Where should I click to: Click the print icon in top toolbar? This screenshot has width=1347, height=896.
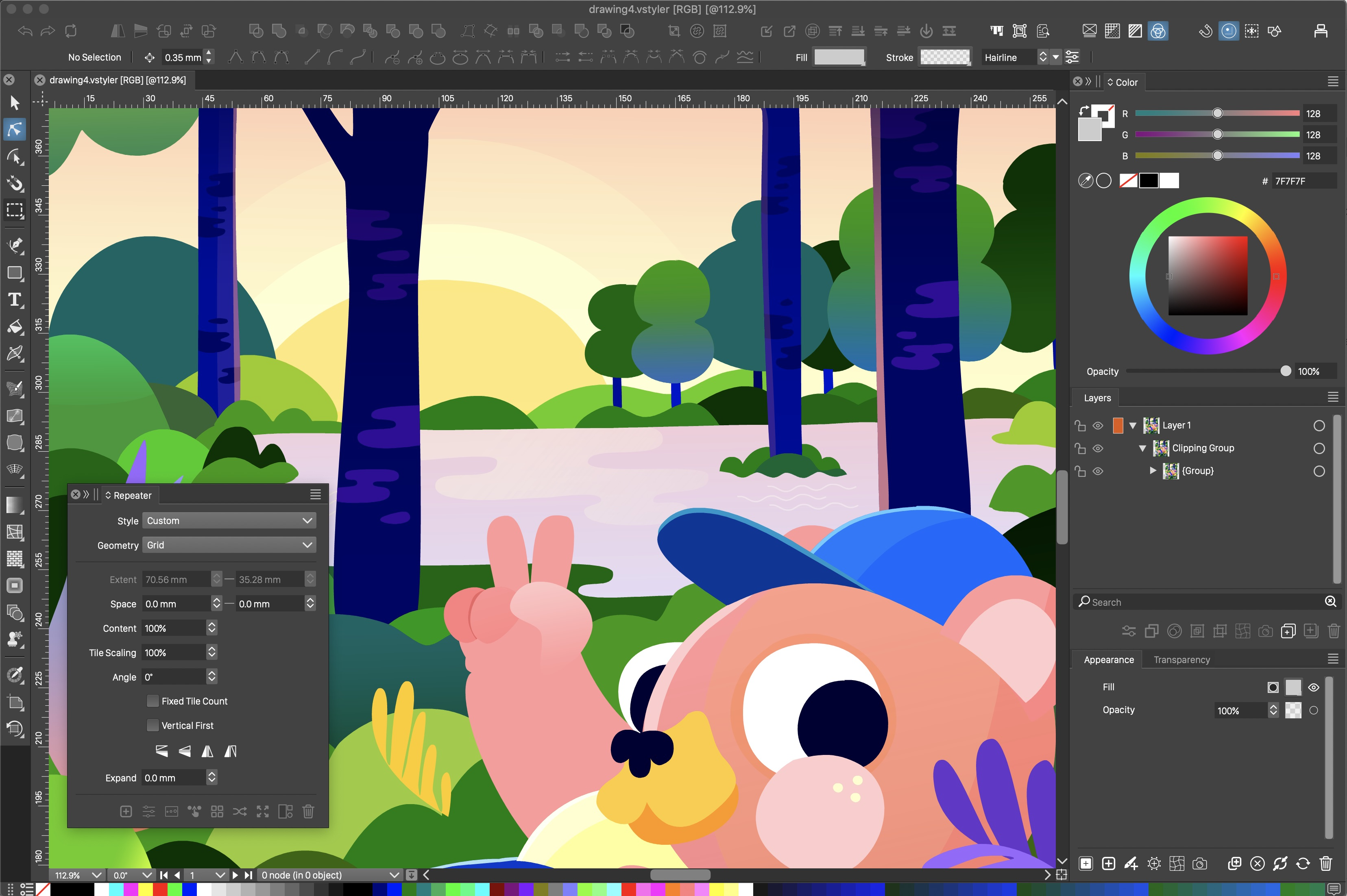pyautogui.click(x=1321, y=31)
